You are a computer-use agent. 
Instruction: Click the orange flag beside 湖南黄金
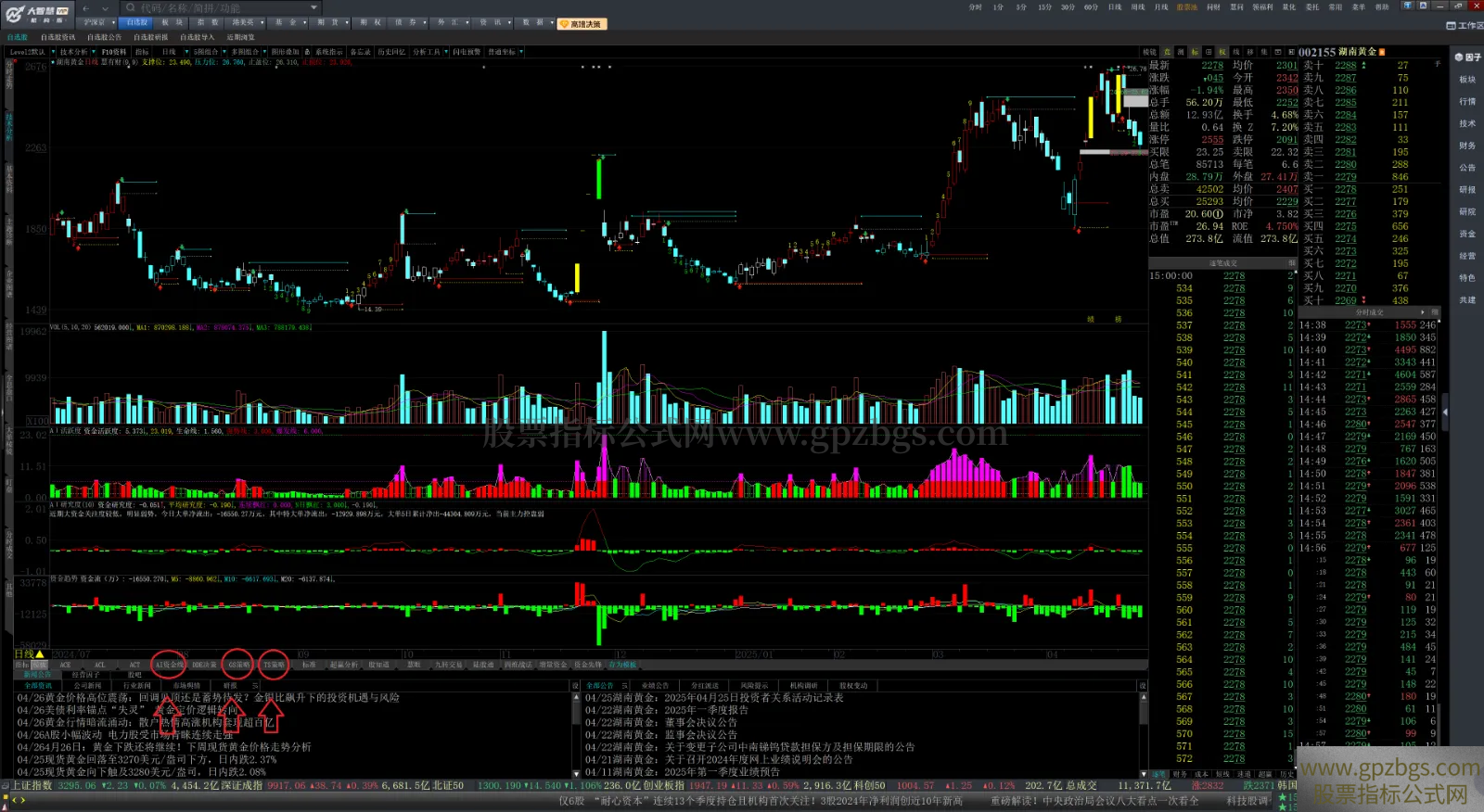[1382, 52]
